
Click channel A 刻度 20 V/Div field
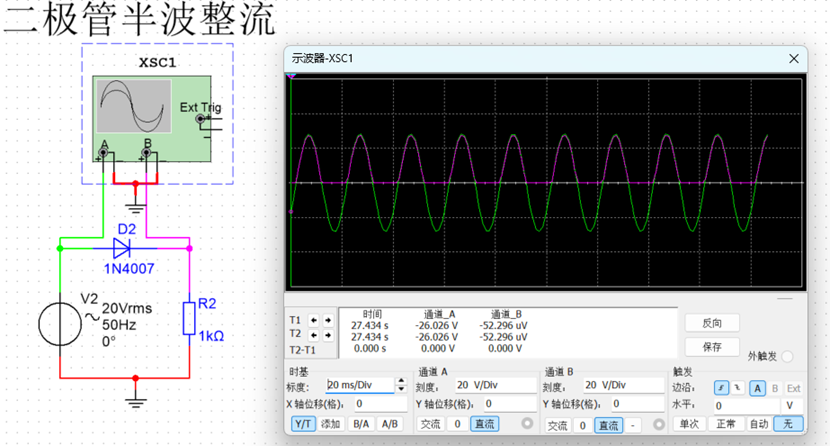(x=495, y=385)
